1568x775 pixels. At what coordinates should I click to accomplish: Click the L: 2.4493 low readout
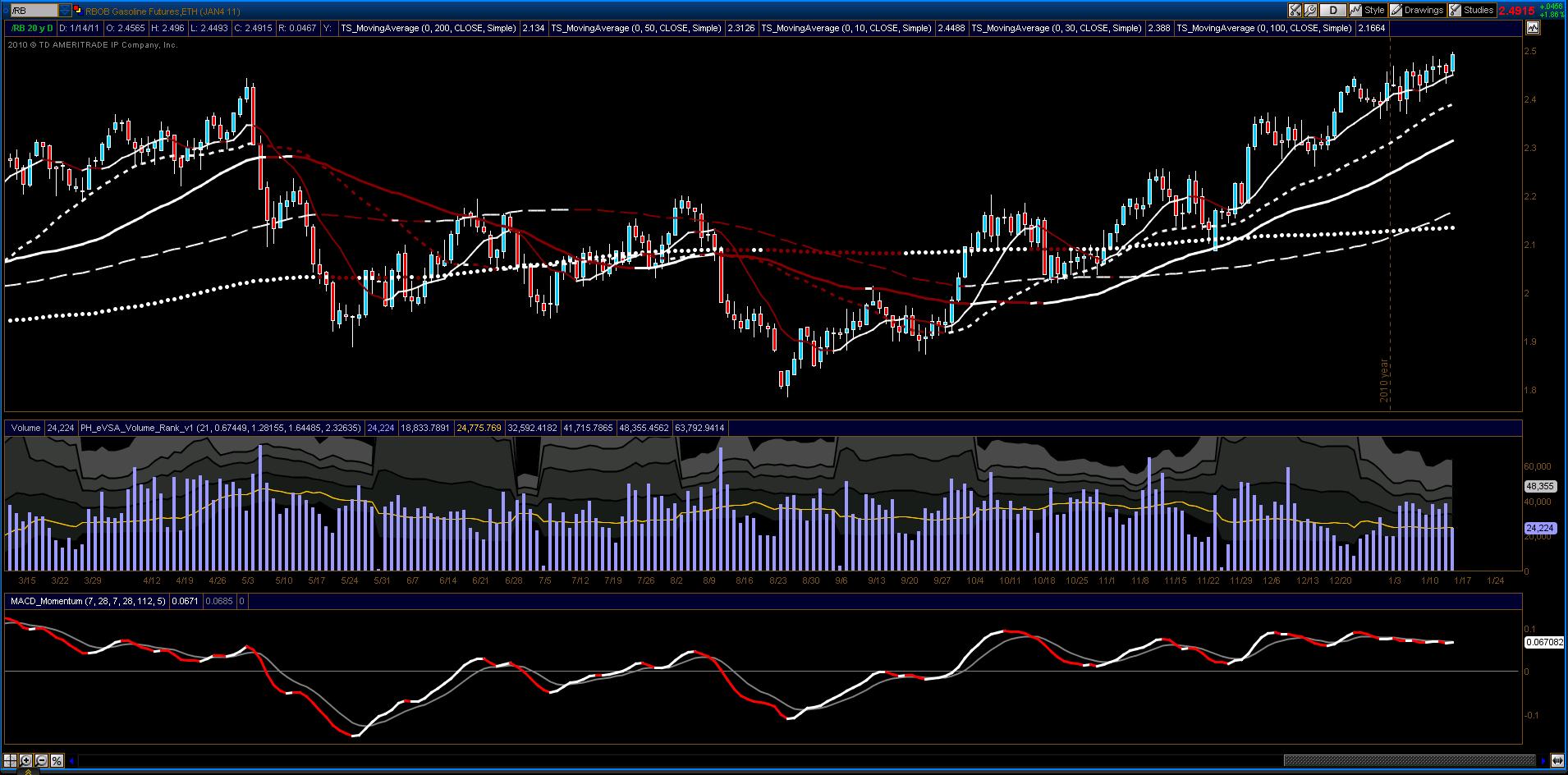(208, 28)
